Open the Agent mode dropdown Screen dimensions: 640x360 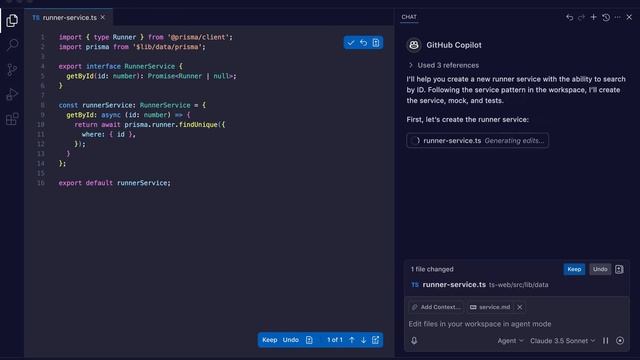(510, 340)
